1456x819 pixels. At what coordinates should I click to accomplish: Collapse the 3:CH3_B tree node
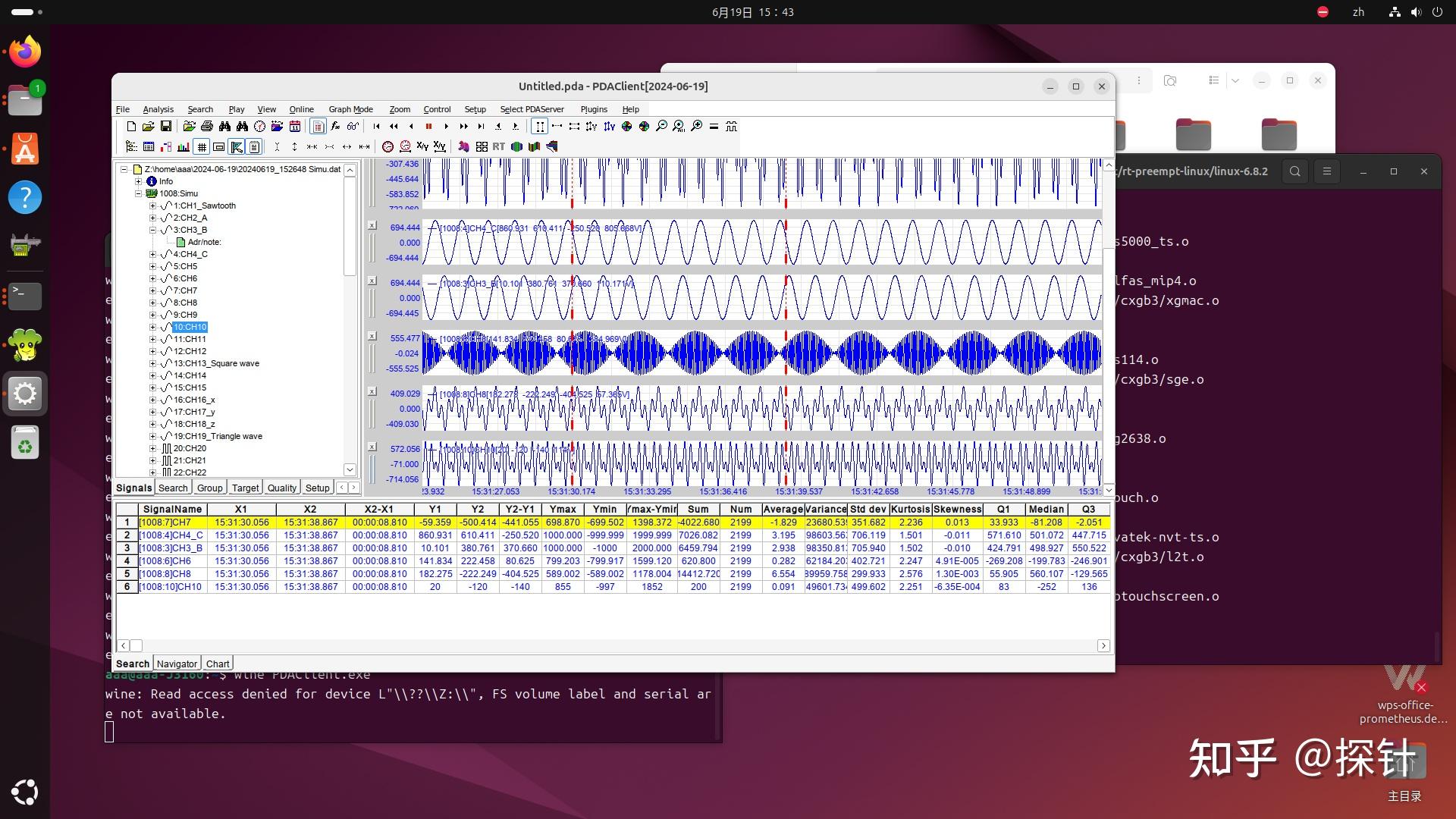[152, 230]
